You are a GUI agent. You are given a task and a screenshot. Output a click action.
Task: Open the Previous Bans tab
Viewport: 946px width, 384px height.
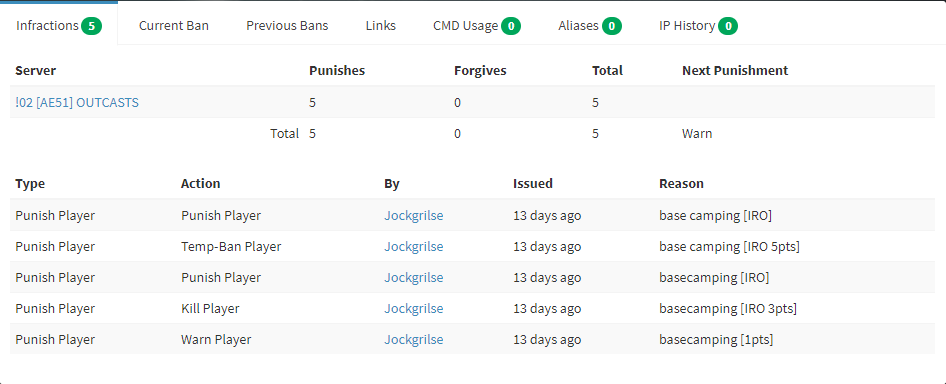click(287, 25)
